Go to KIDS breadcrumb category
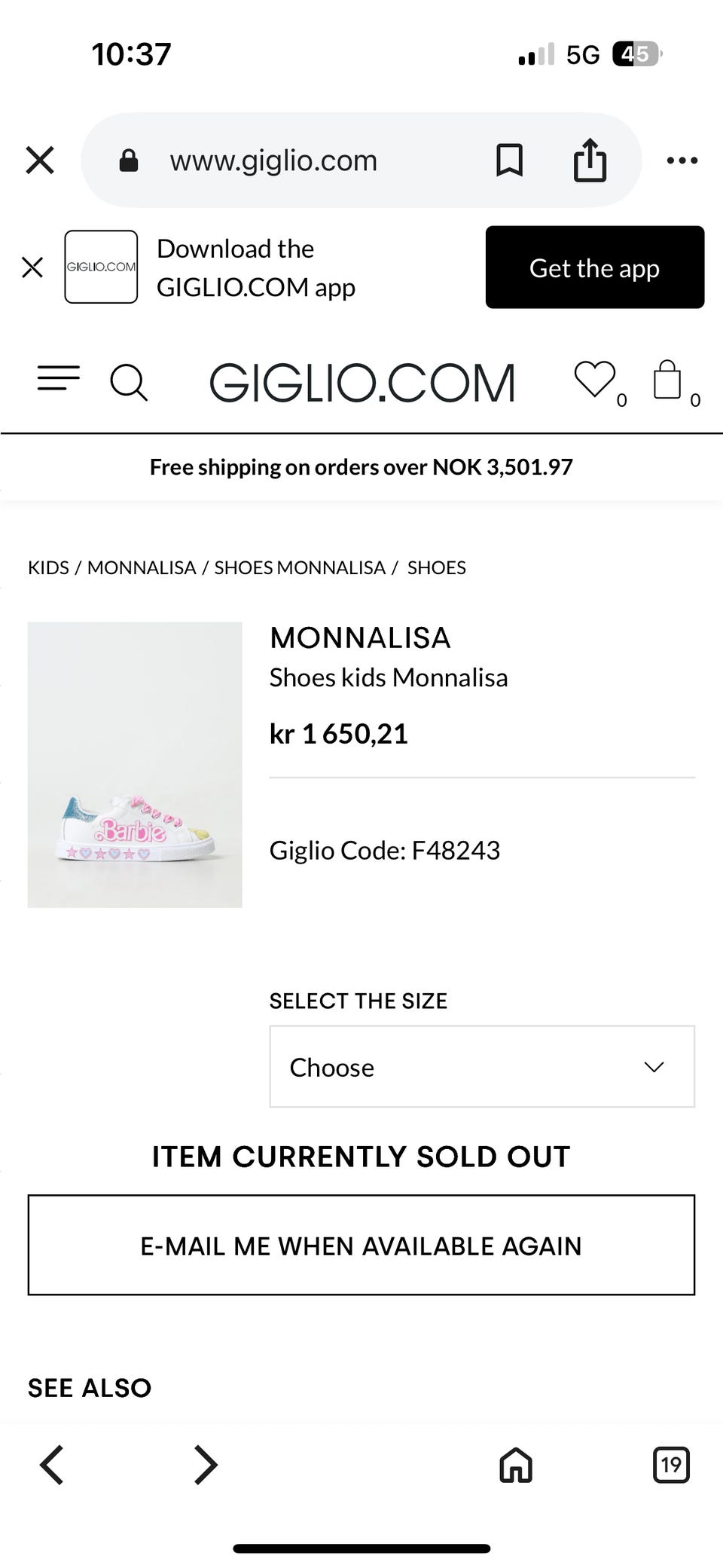The width and height of the screenshot is (723, 1568). click(x=48, y=567)
